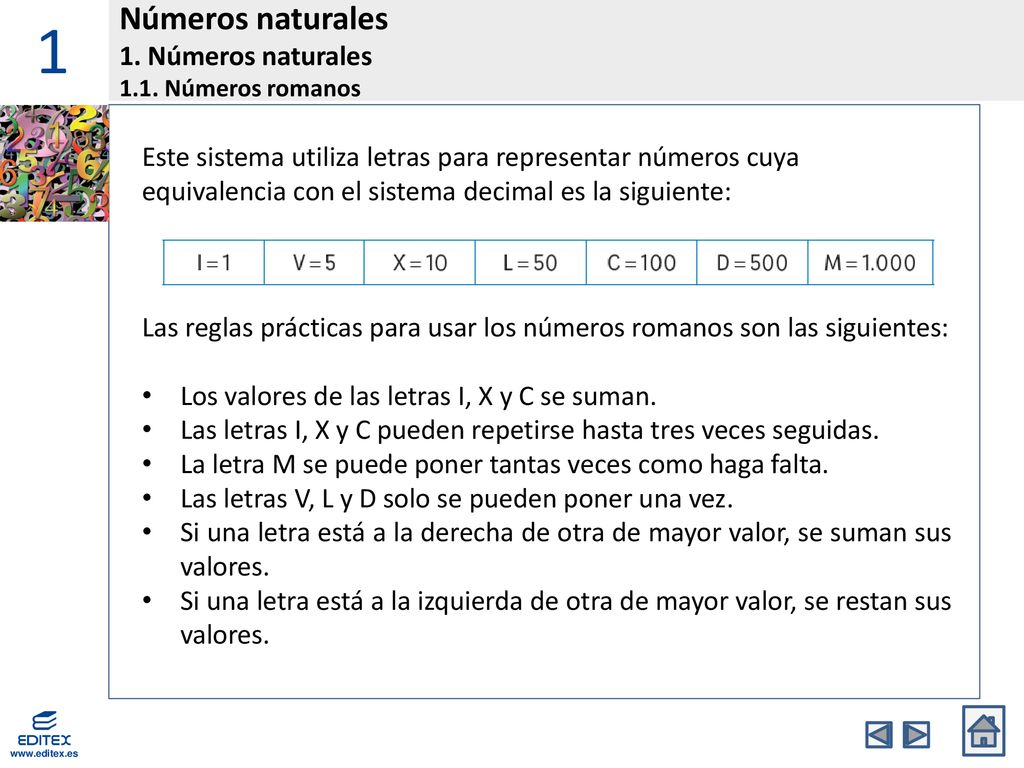Click the large blue unit number 1
Viewport: 1024px width, 768px height.
52,52
